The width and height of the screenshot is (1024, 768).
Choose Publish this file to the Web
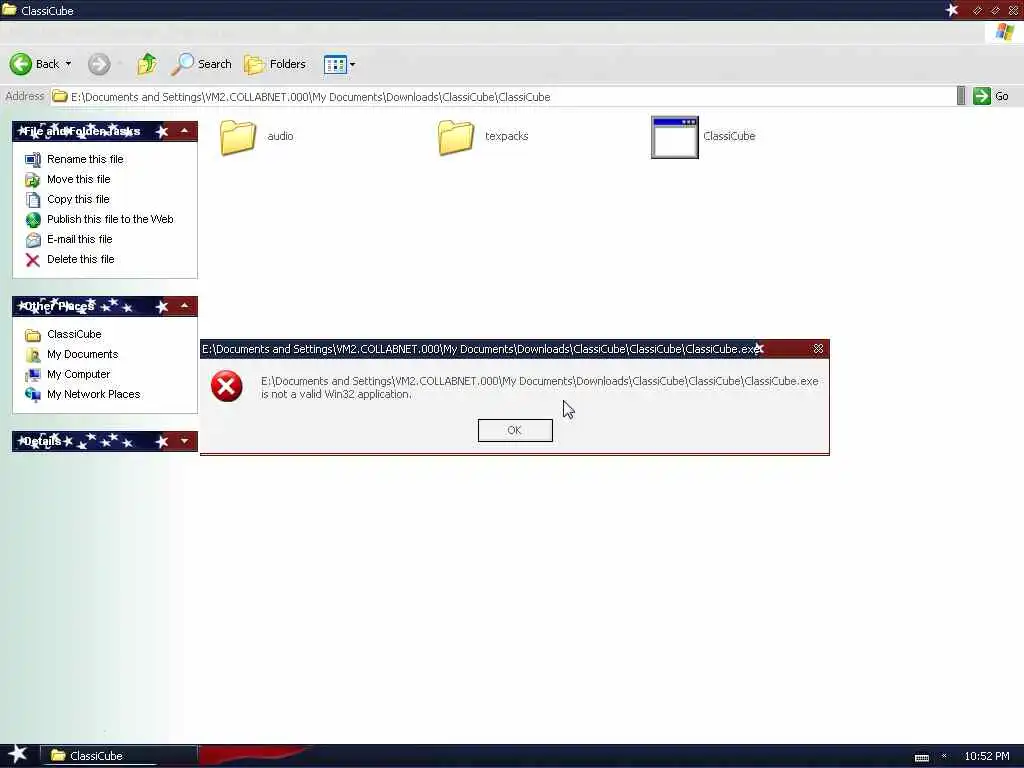point(110,219)
